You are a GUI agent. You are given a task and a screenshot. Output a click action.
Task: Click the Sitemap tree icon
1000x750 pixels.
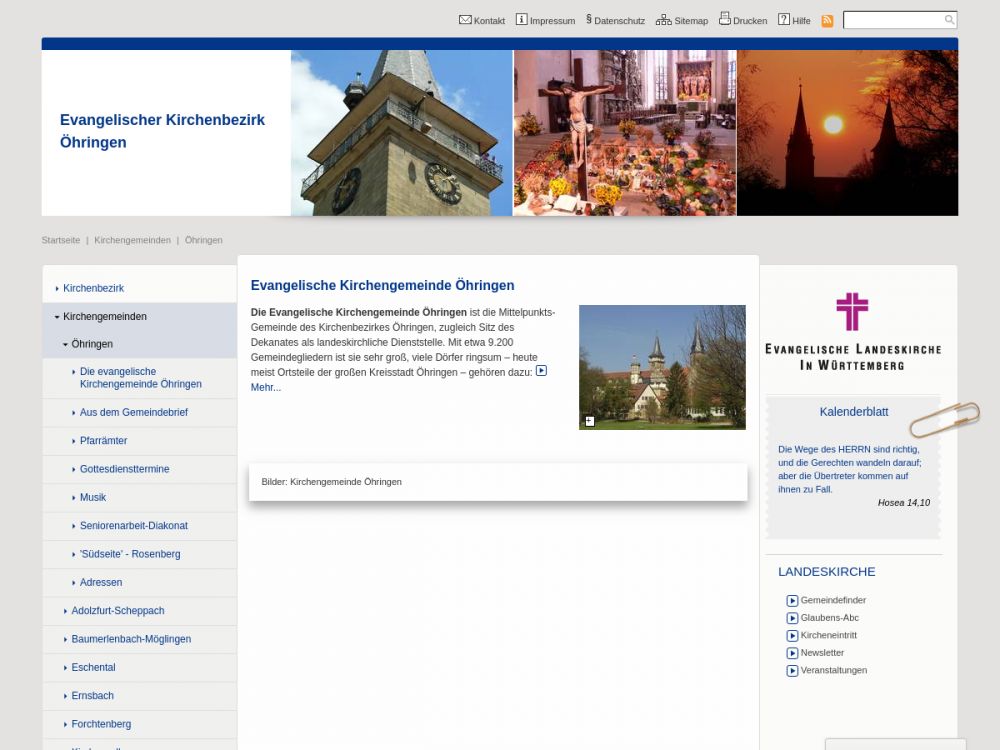click(x=663, y=20)
